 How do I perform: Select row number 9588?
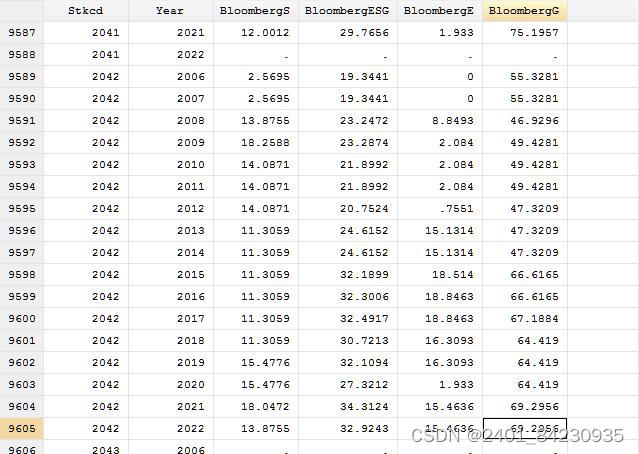click(22, 55)
